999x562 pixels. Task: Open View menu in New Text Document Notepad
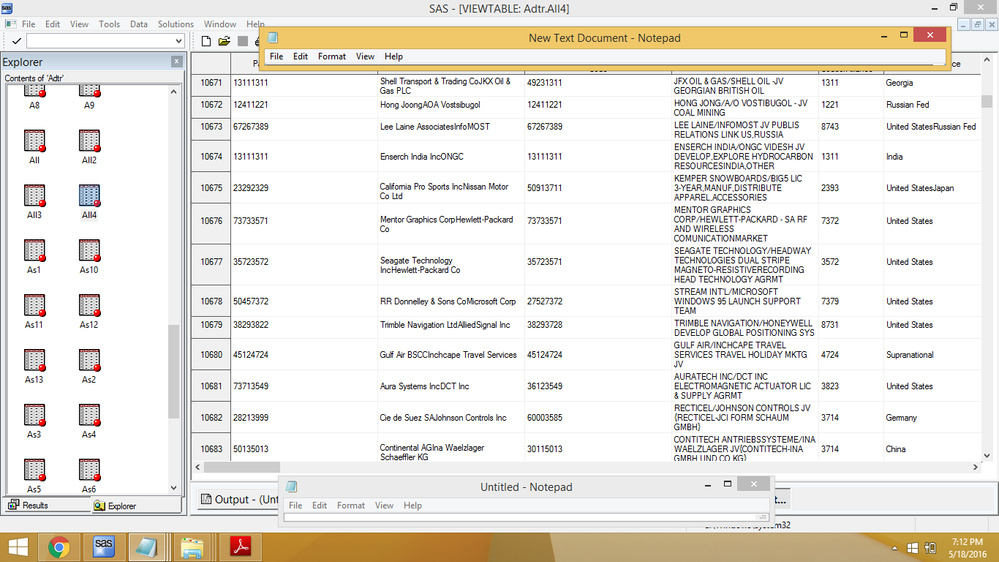tap(365, 56)
